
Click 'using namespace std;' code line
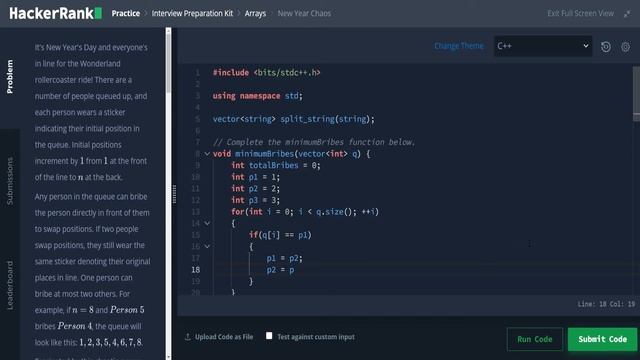tap(258, 96)
